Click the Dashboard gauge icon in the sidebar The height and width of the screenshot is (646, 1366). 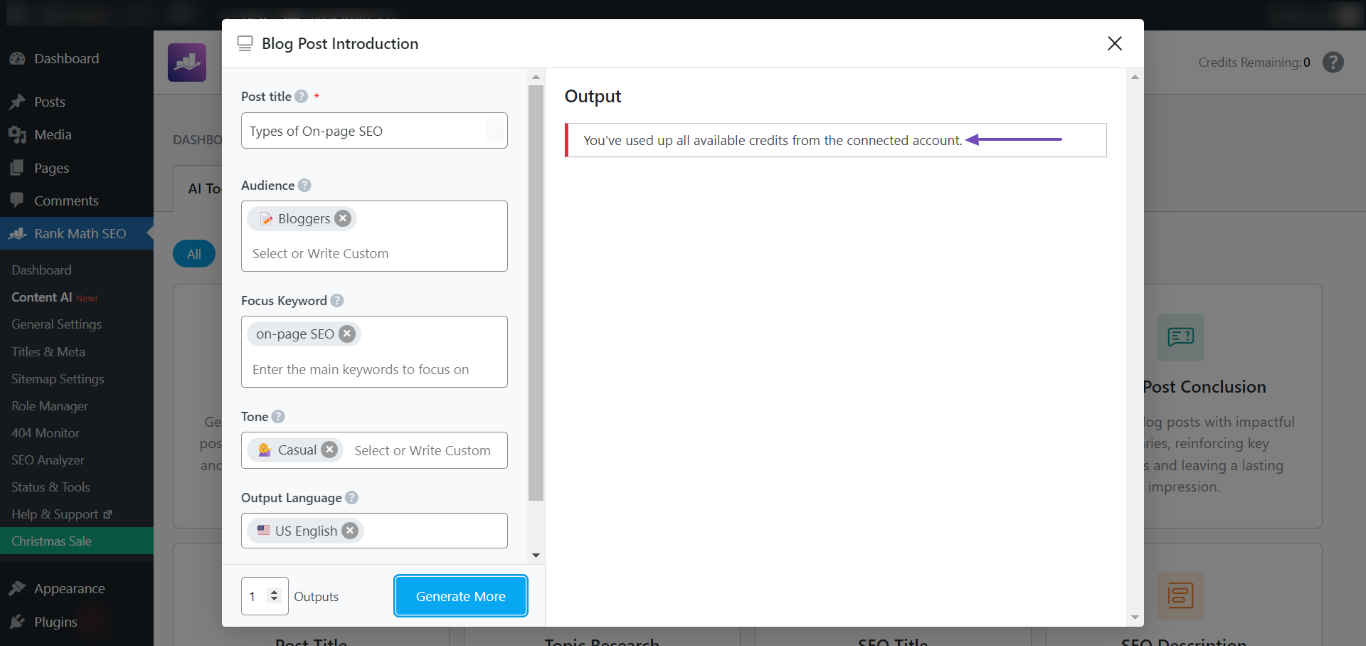click(x=17, y=59)
